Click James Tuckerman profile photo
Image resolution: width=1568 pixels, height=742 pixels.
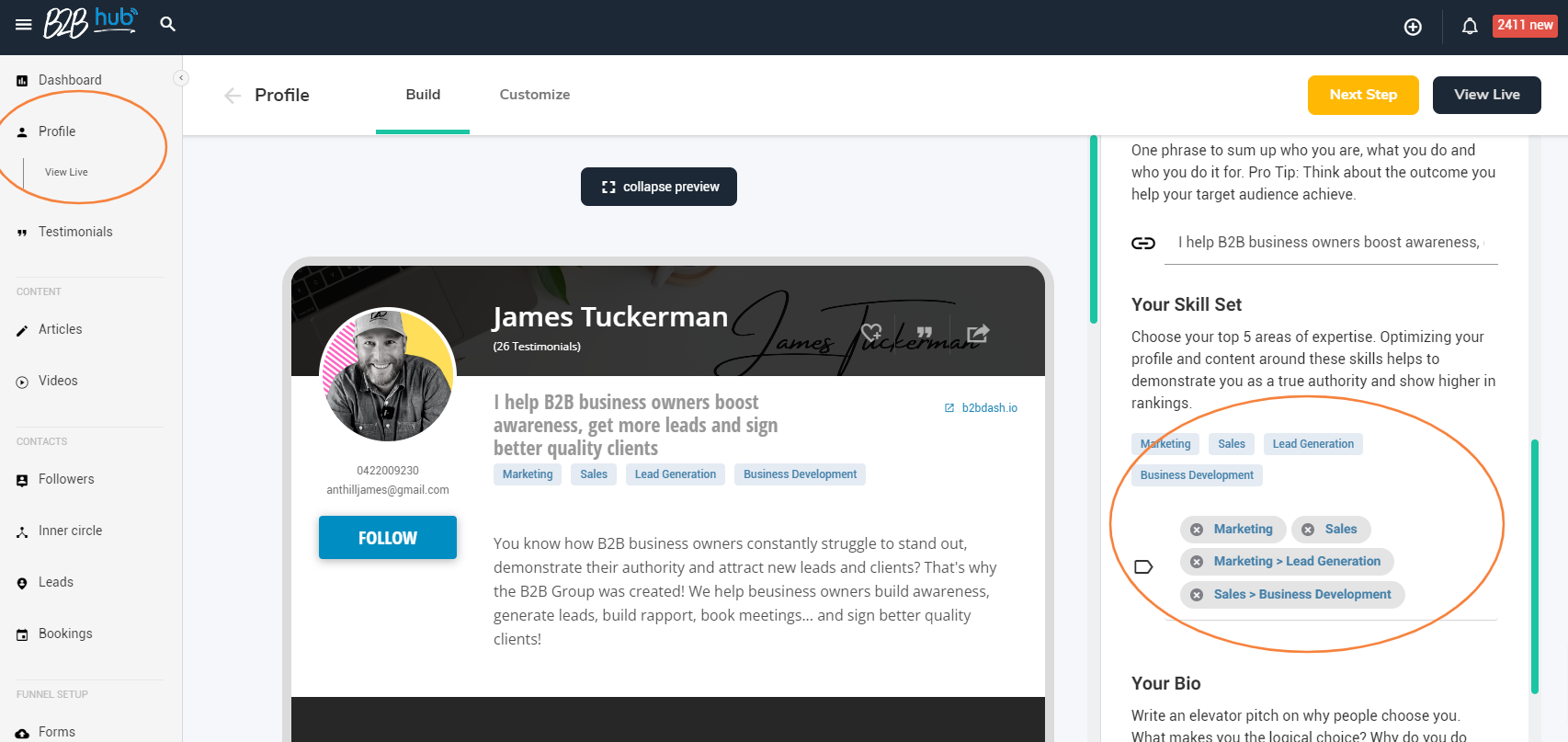388,375
